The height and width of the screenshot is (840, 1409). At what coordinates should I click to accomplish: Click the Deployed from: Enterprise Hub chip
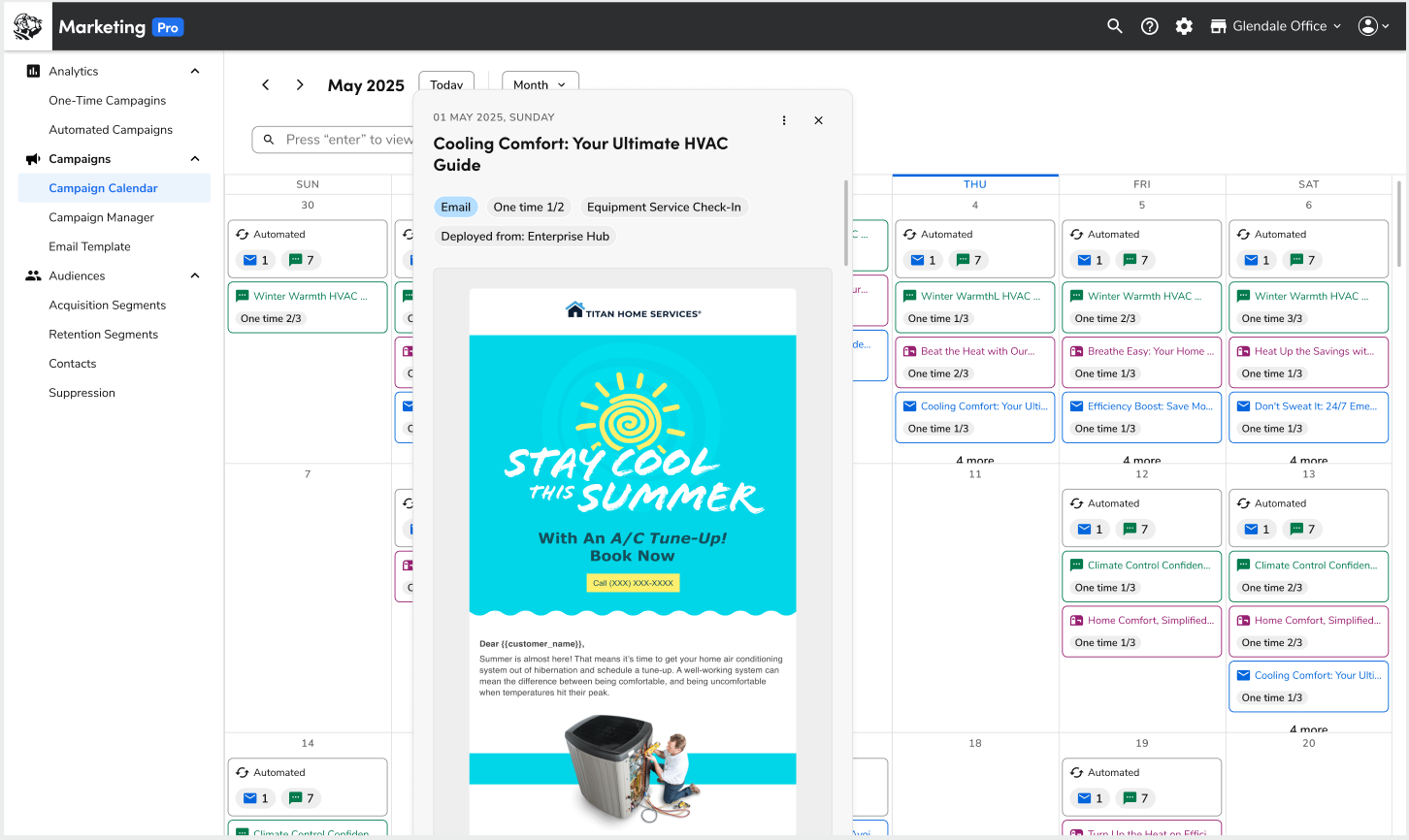click(525, 236)
